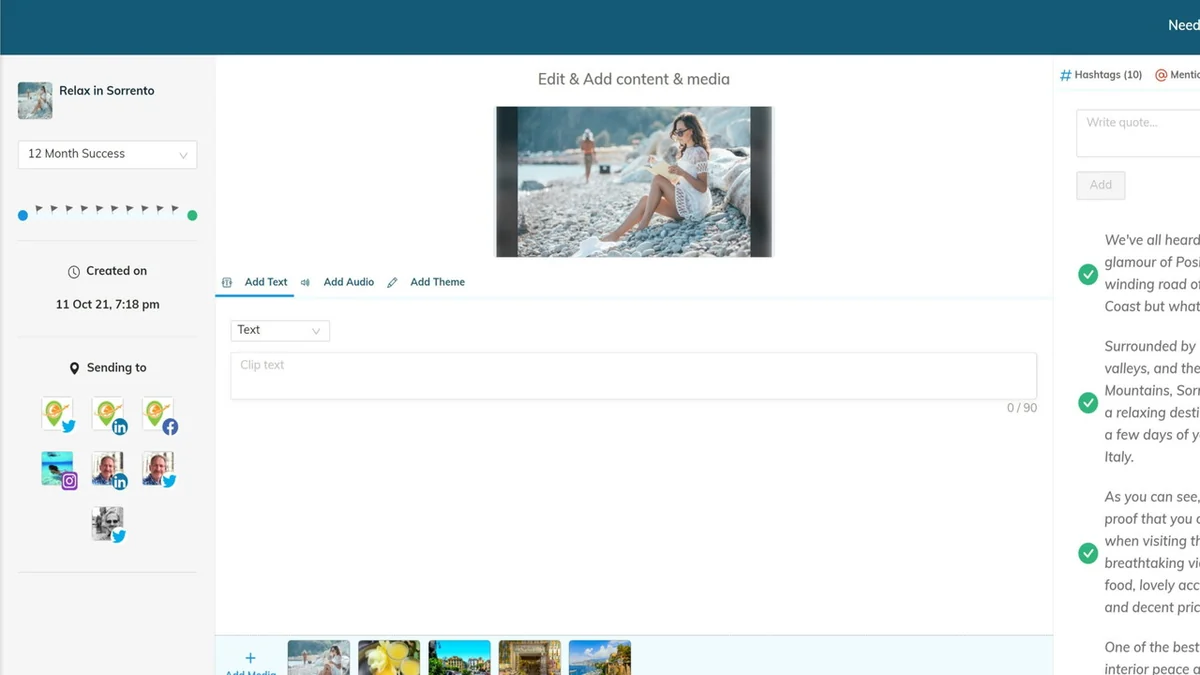This screenshot has width=1200, height=675.
Task: Click the plus icon to add media
Action: pyautogui.click(x=250, y=658)
